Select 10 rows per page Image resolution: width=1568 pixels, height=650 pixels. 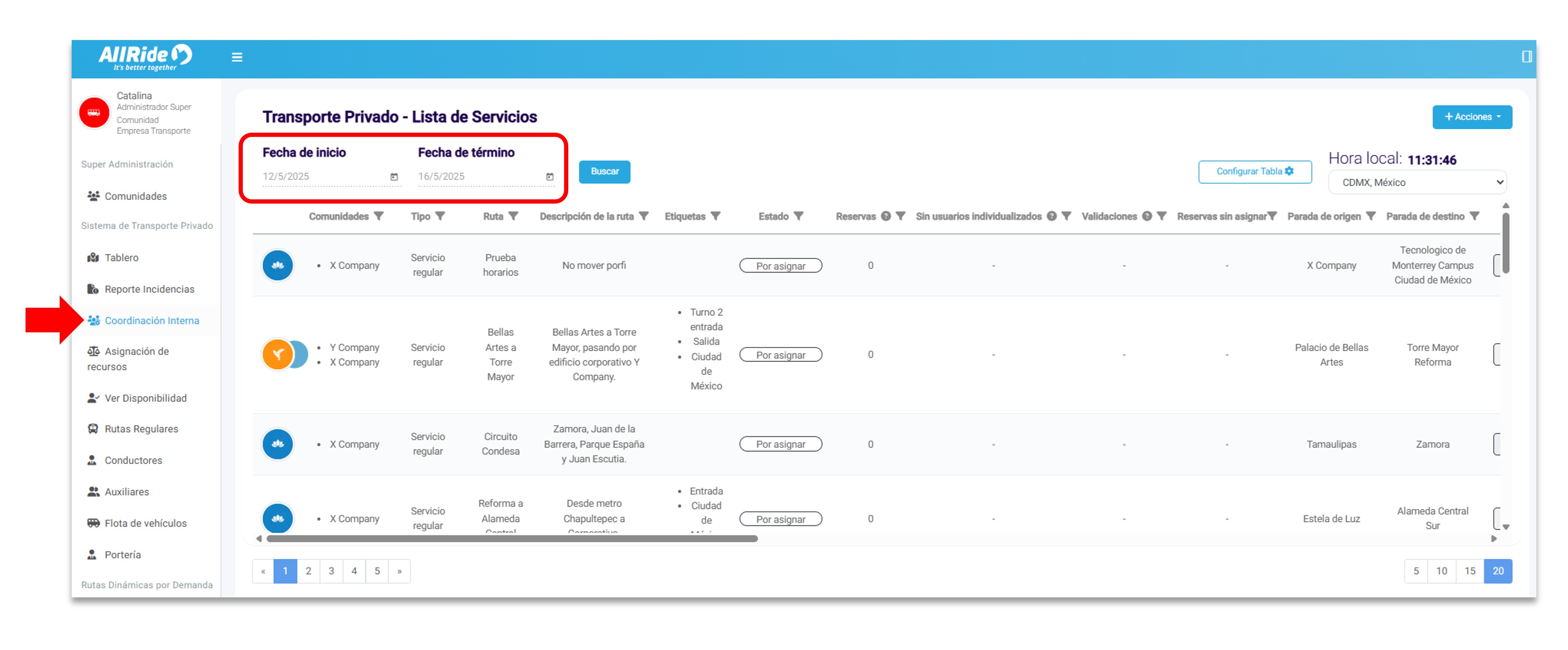pos(1441,571)
